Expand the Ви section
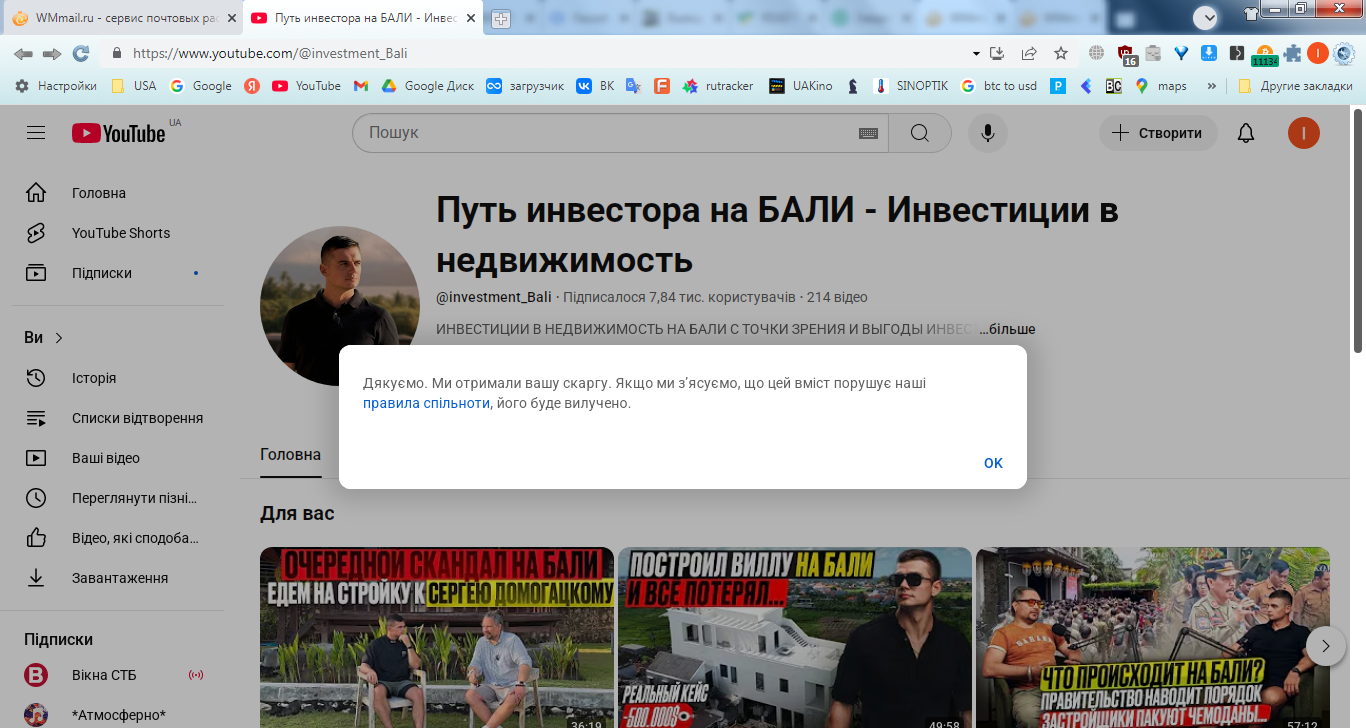 (44, 338)
